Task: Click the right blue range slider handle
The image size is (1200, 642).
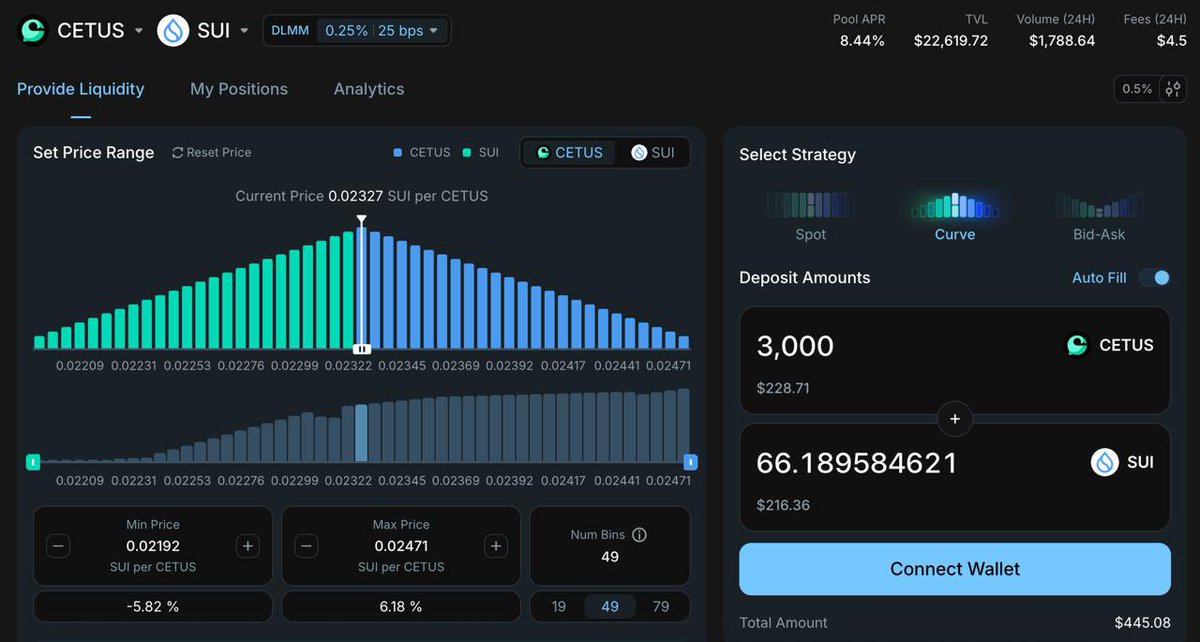Action: click(690, 462)
